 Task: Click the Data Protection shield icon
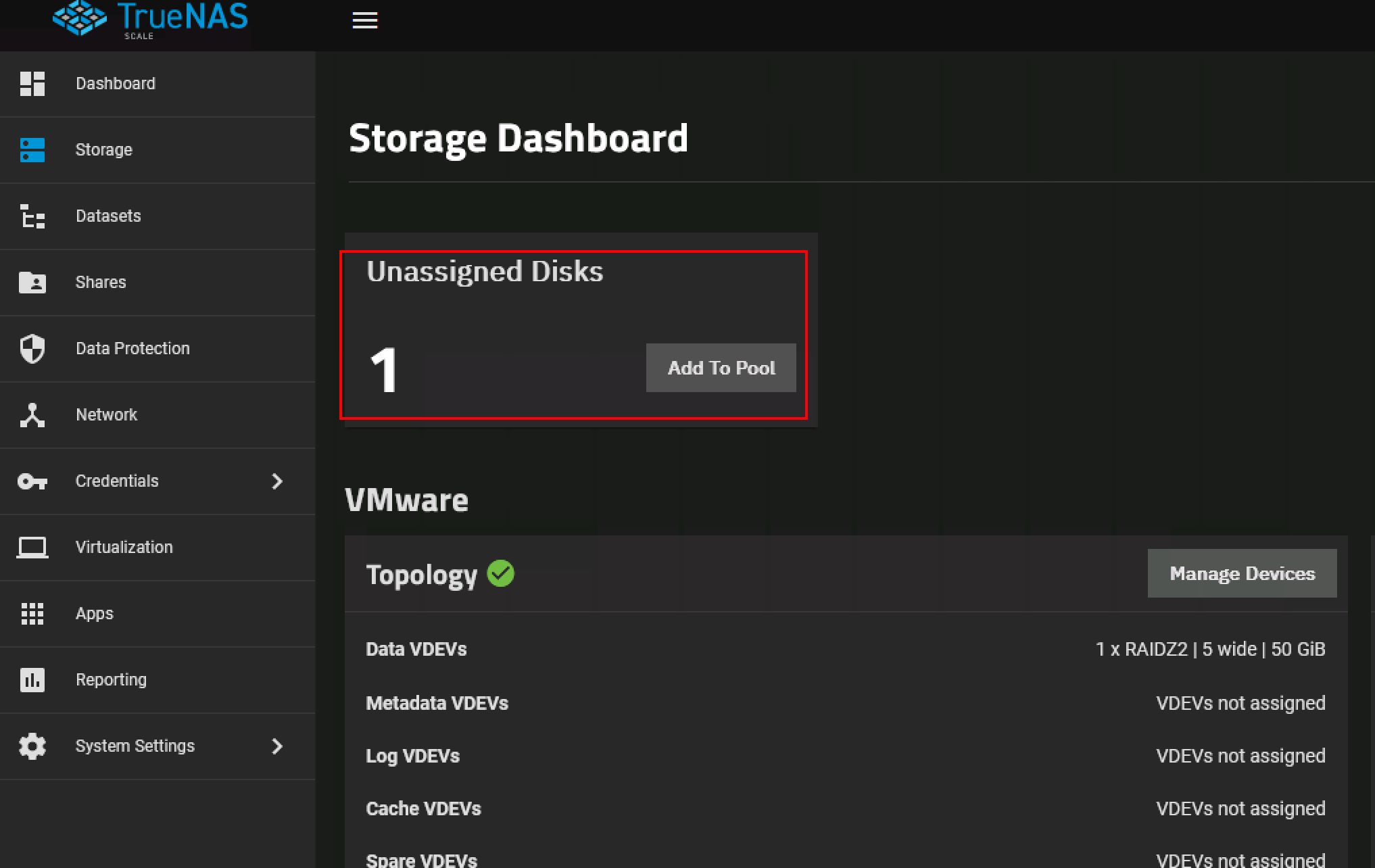pyautogui.click(x=32, y=349)
